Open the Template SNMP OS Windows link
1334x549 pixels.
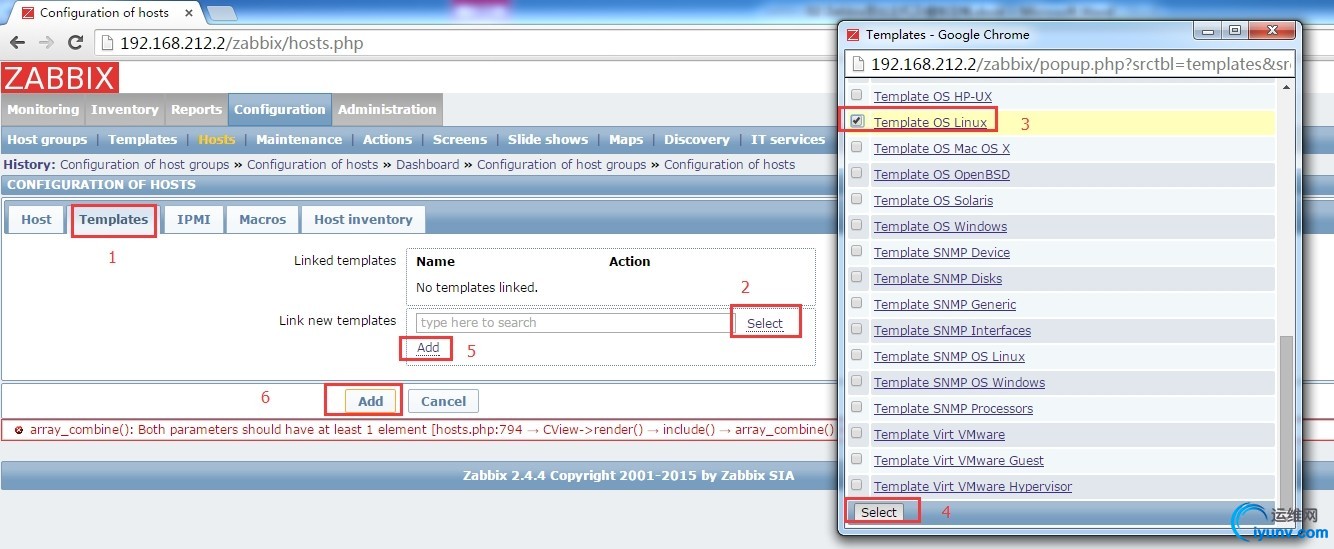pyautogui.click(x=959, y=383)
